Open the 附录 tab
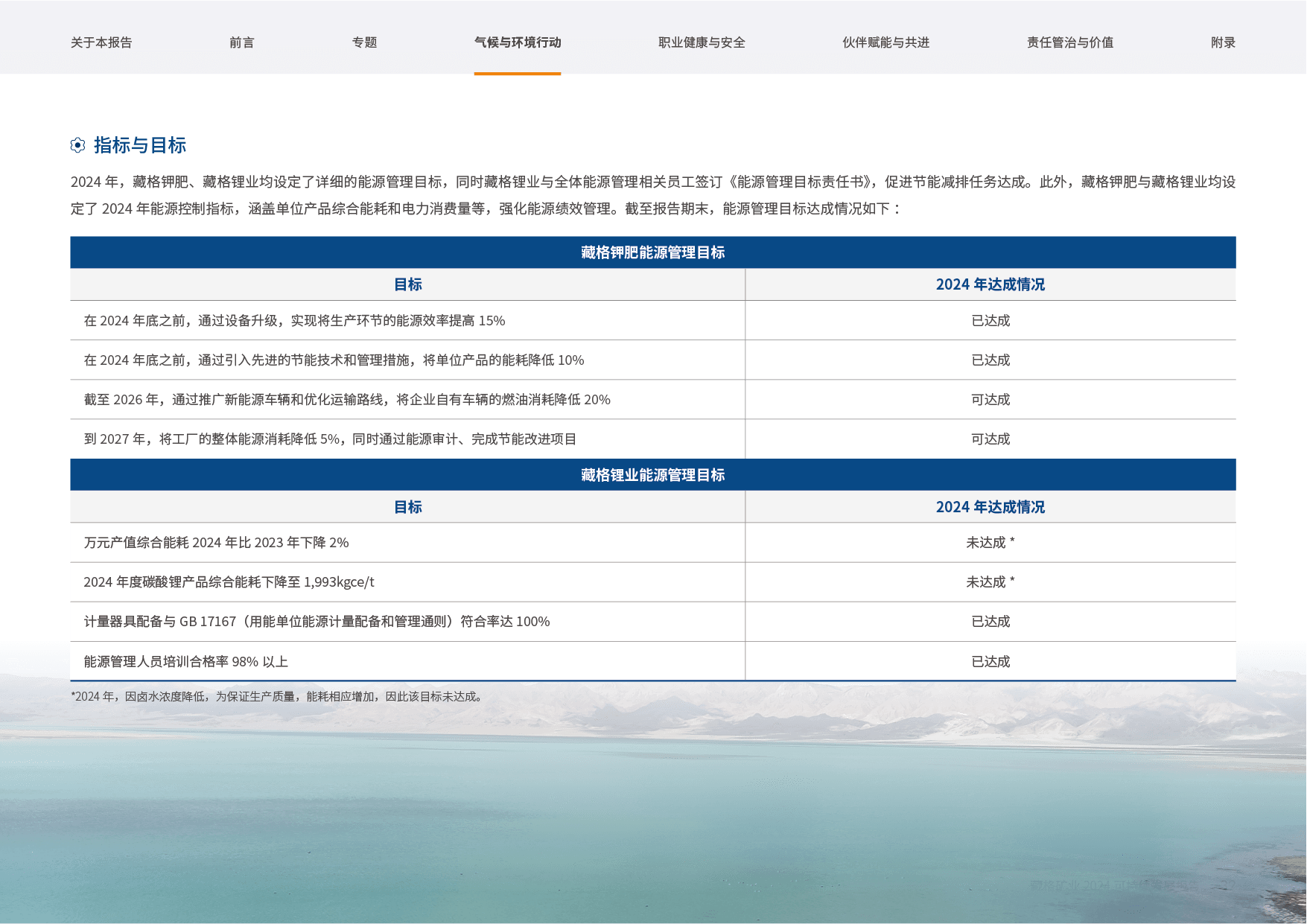This screenshot has width=1307, height=924. click(1223, 42)
